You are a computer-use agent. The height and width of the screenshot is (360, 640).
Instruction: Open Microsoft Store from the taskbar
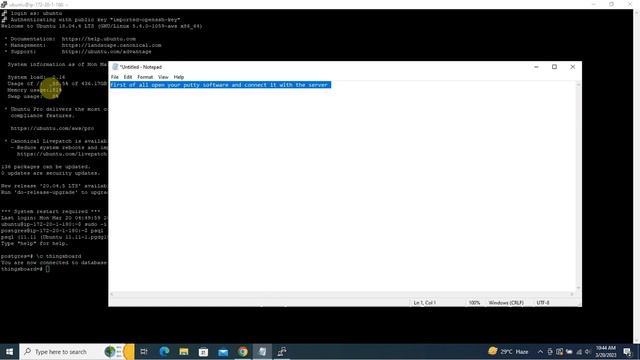pyautogui.click(x=203, y=351)
